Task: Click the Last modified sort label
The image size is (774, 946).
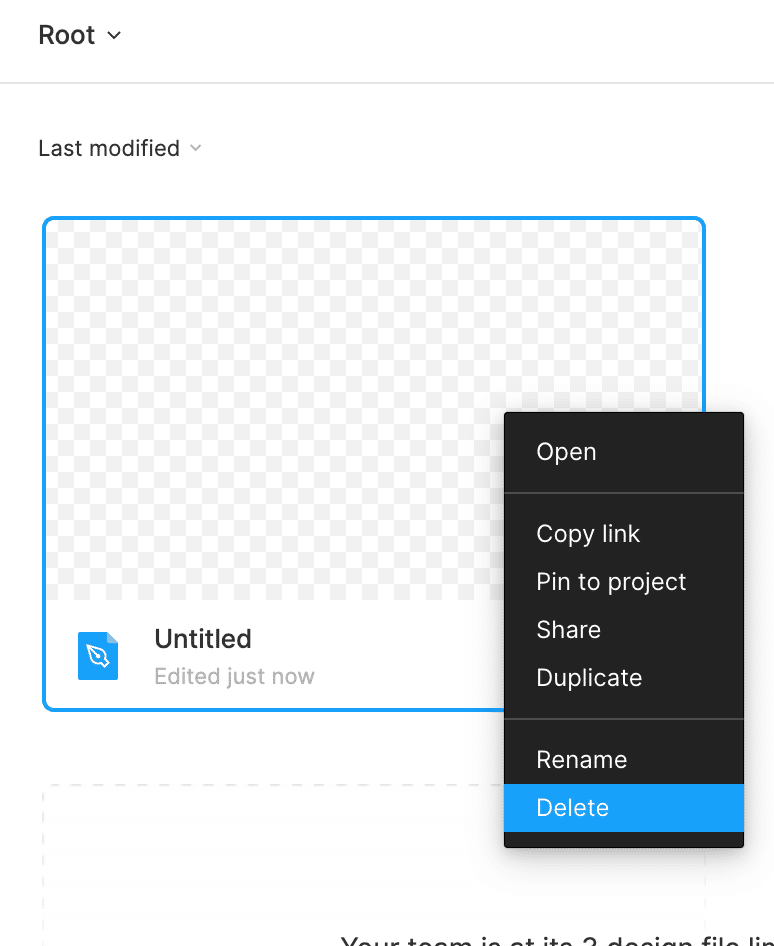Action: [109, 149]
